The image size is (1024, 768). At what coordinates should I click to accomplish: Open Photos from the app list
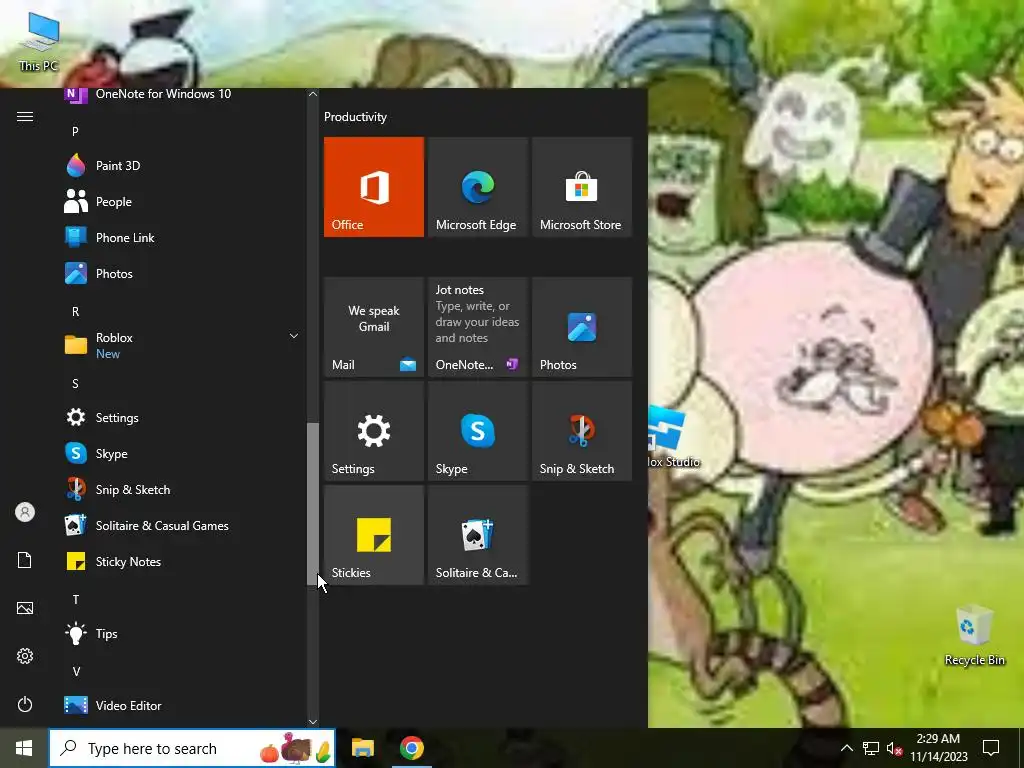181,274
